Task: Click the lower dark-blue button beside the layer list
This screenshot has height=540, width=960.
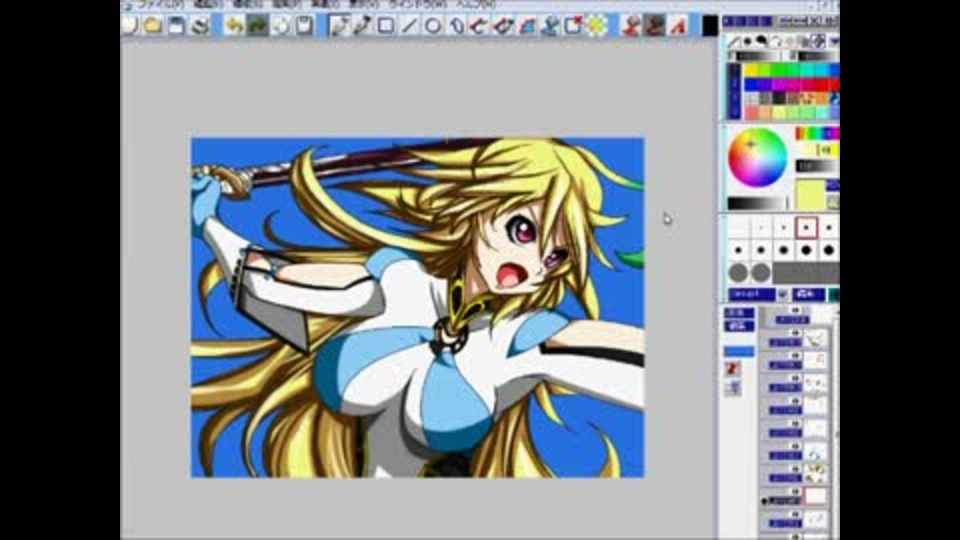Action: 739,326
